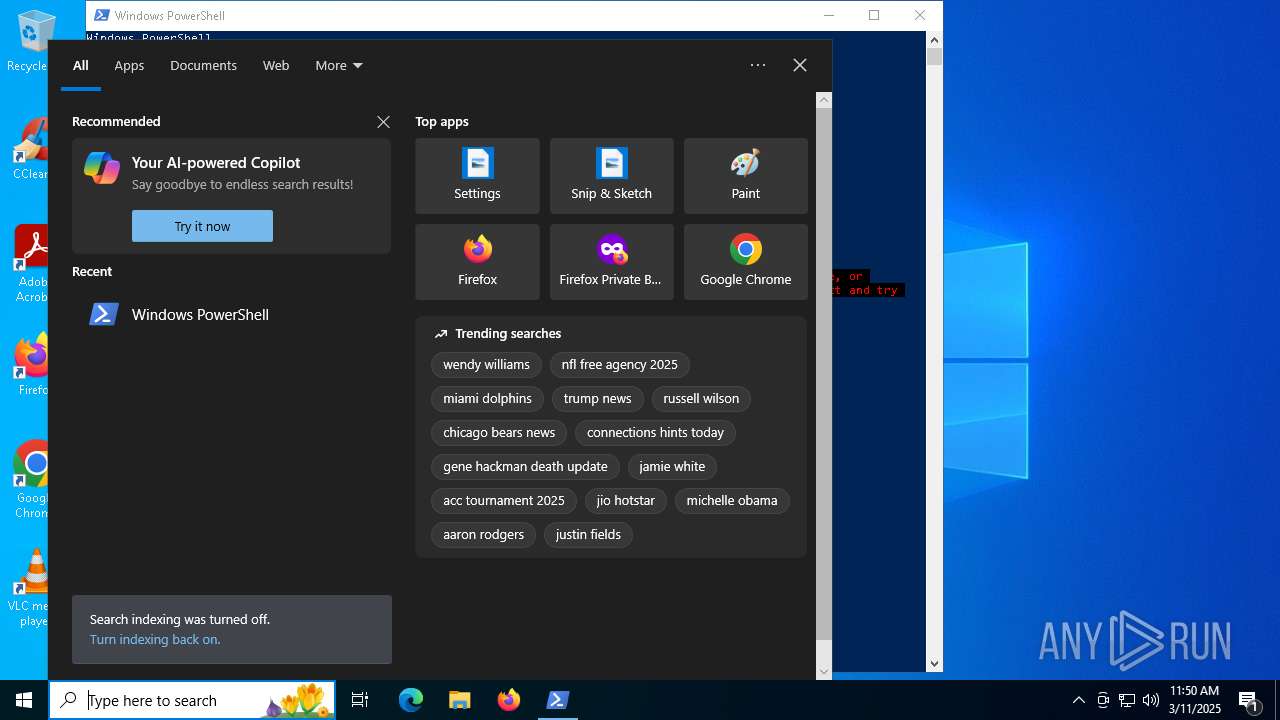Select the Firefox desktop shortcut
1280x720 pixels.
tap(30, 365)
